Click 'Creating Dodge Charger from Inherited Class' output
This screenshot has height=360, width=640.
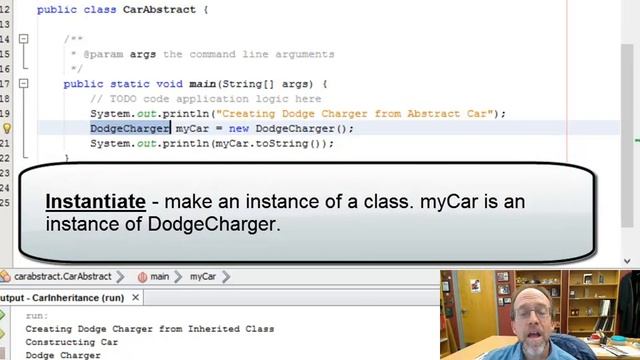(x=150, y=329)
